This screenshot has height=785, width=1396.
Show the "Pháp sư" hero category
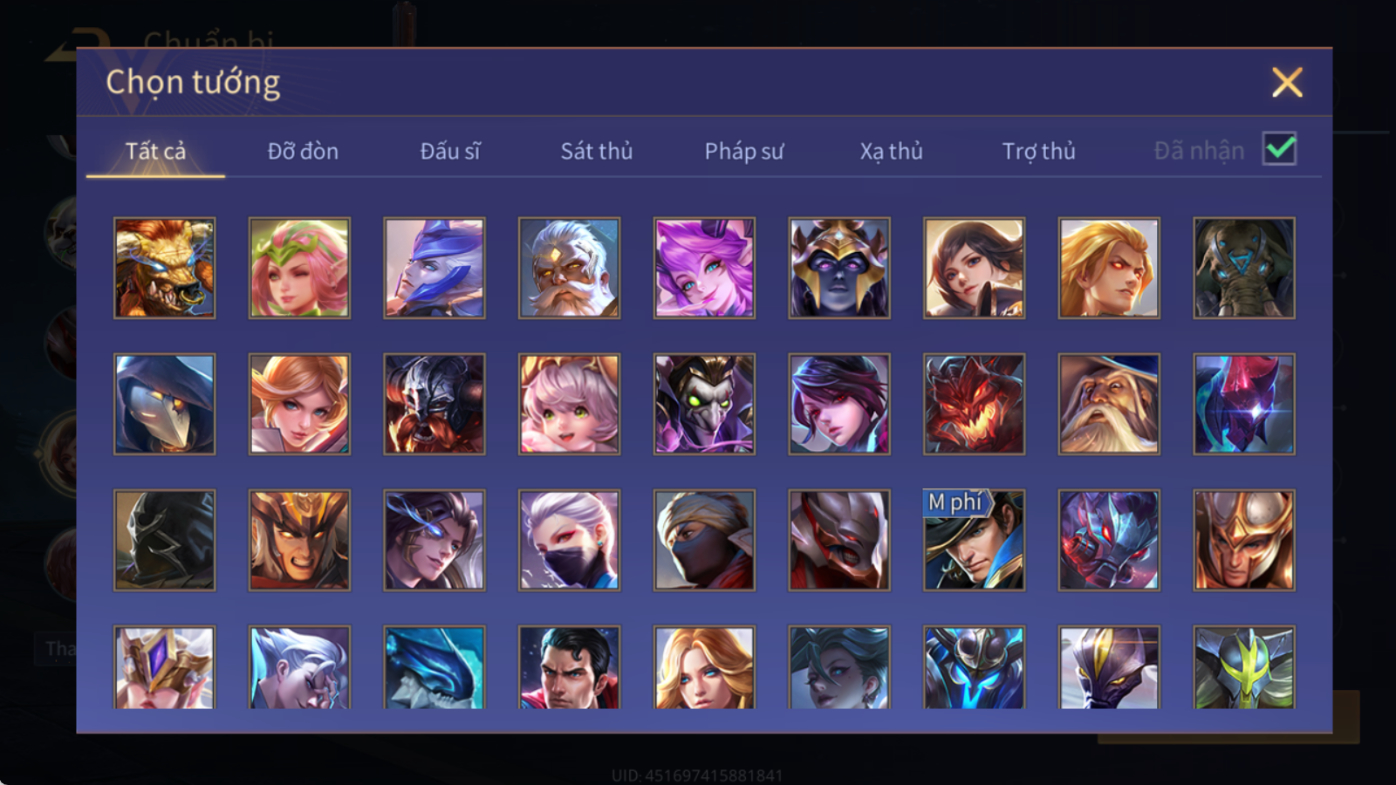(x=744, y=151)
